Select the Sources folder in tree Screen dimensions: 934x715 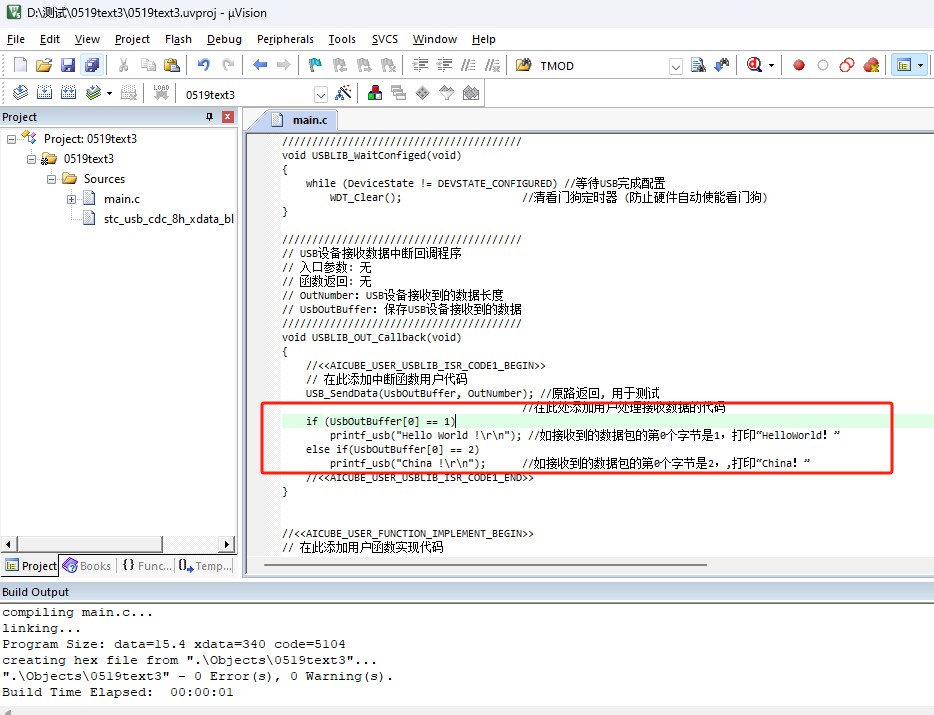tap(104, 179)
